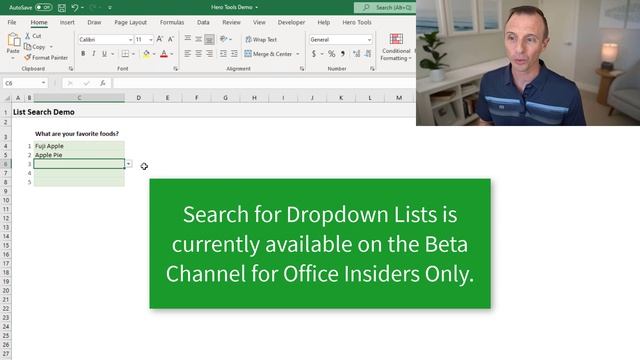
Task: Click Top Align icon
Action: click(187, 39)
